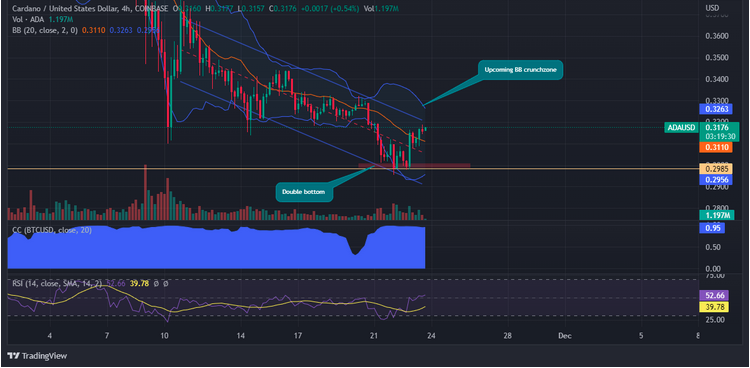Click the USD currency label on price axis
The image size is (750, 368).
(x=712, y=8)
